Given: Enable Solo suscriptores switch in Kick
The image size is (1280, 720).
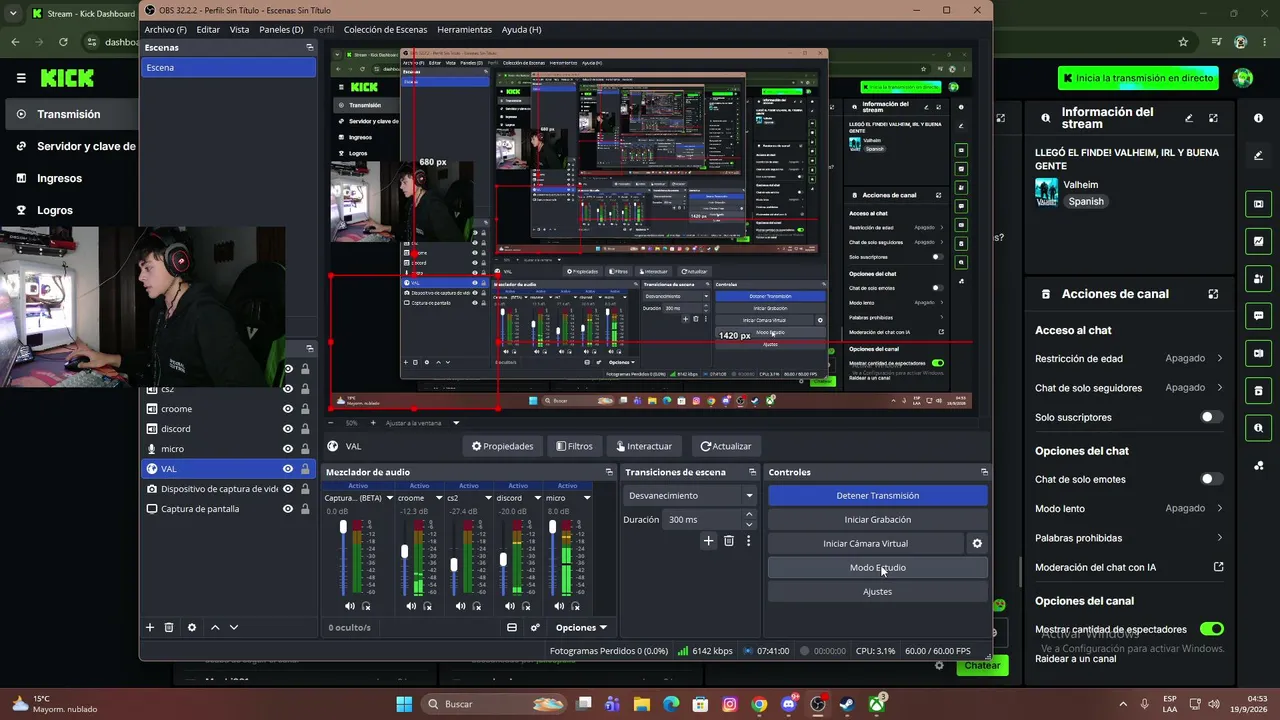Looking at the screenshot, I should click(x=1211, y=417).
